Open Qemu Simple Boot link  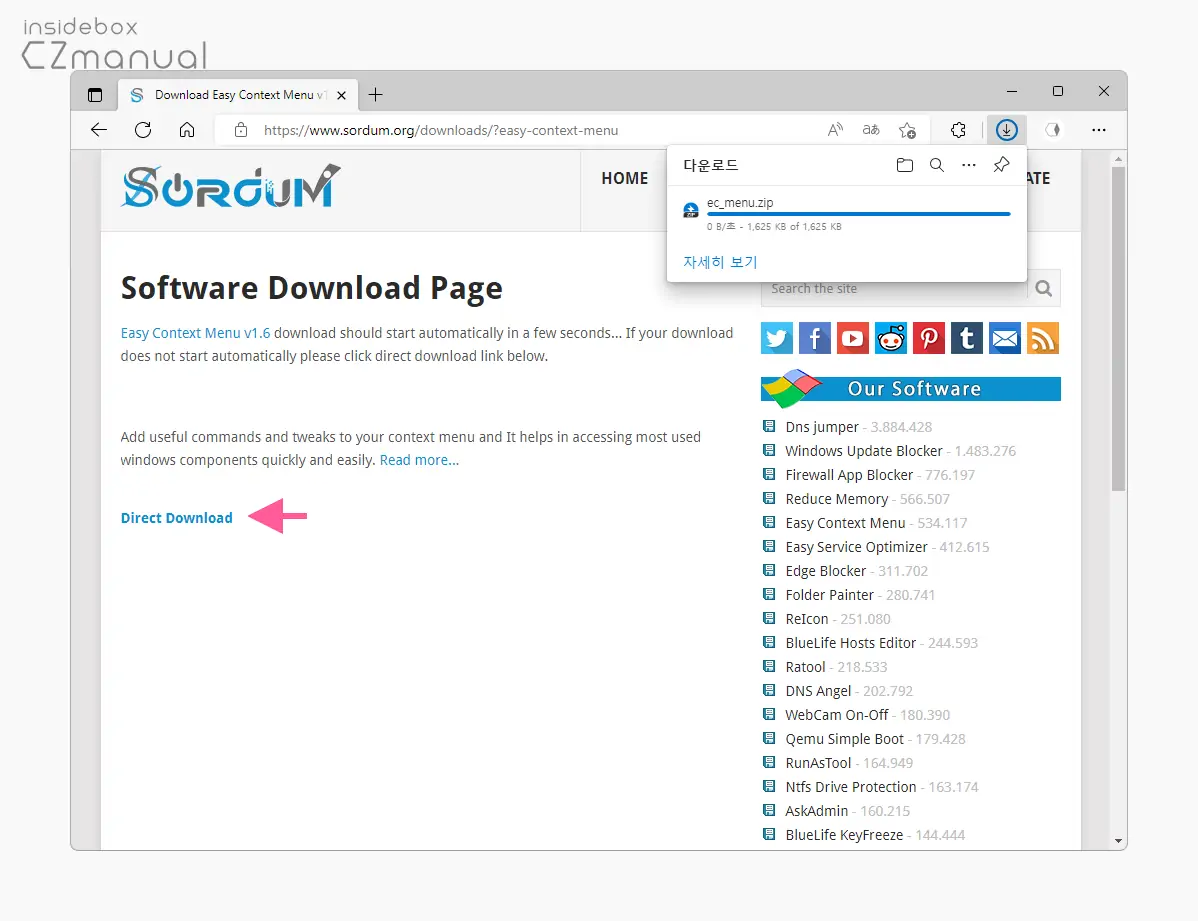pyautogui.click(x=844, y=739)
